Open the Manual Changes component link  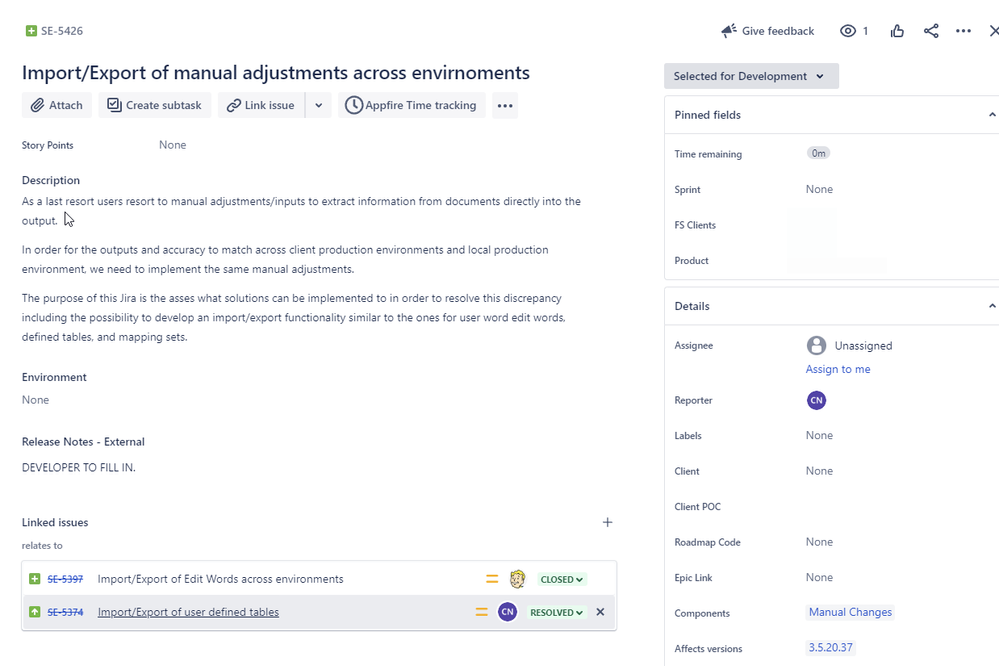pyautogui.click(x=850, y=612)
